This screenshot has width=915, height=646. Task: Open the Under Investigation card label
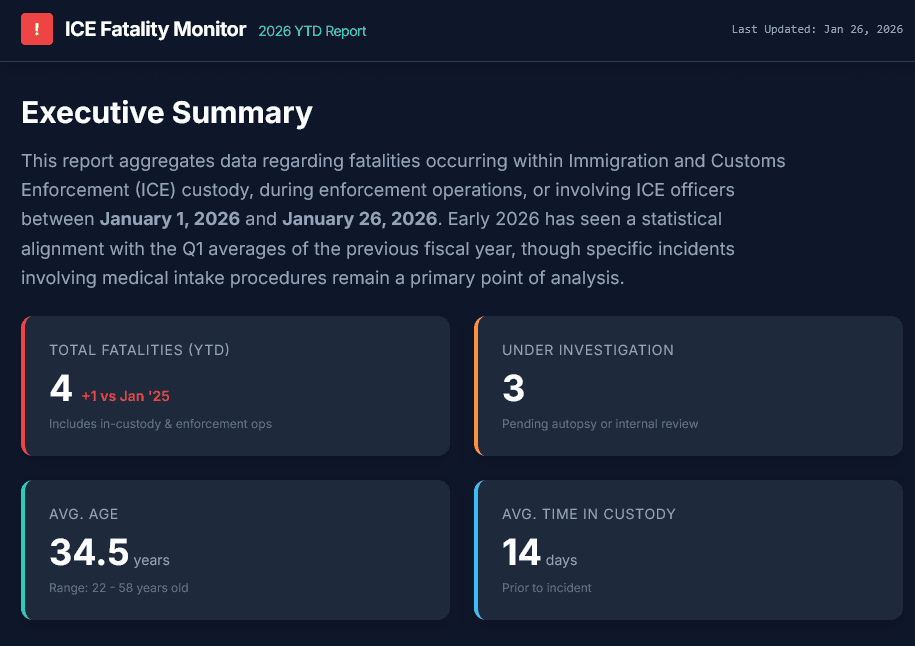[x=587, y=350]
